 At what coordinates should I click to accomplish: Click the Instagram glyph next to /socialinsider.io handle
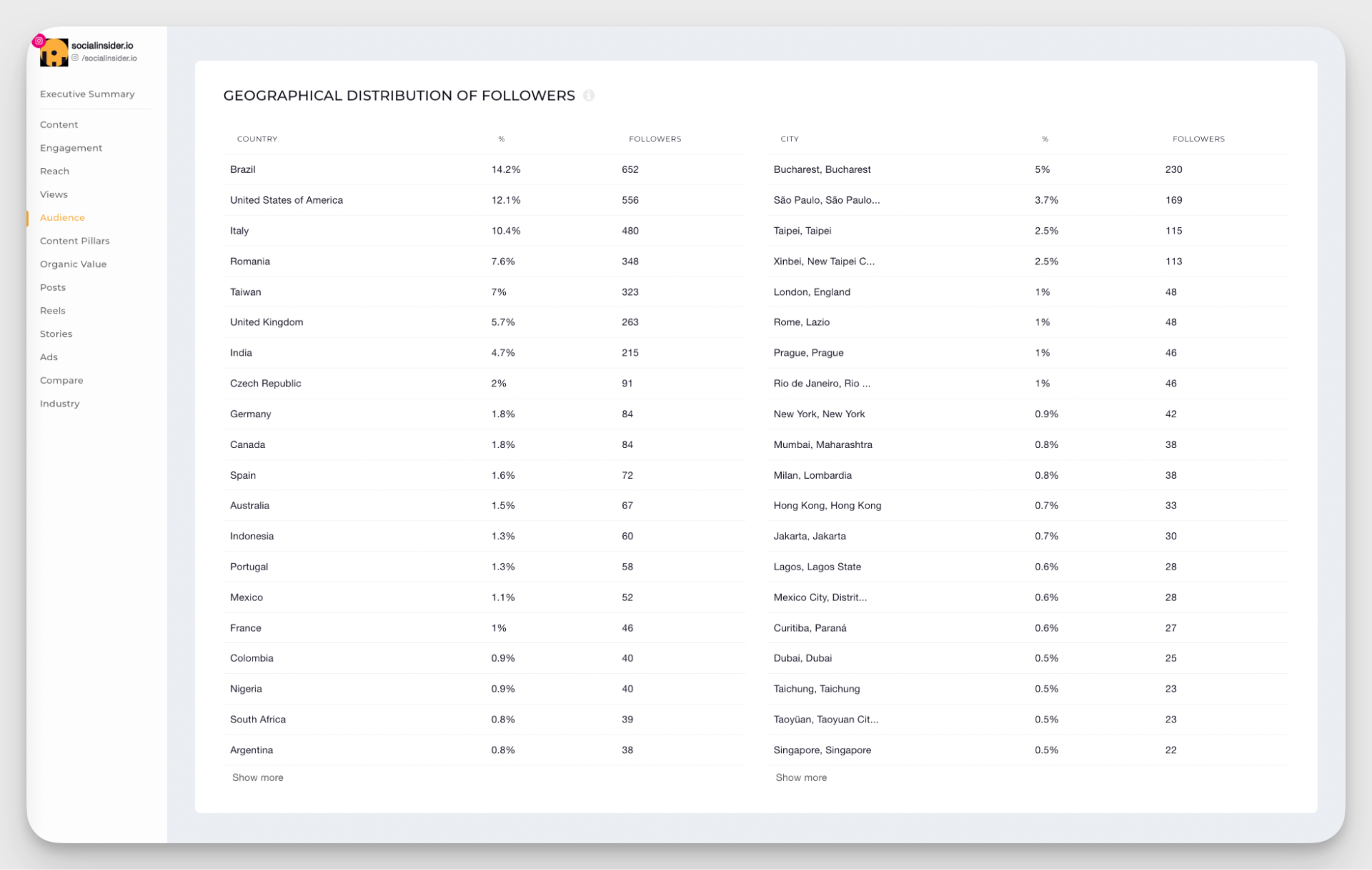(75, 58)
